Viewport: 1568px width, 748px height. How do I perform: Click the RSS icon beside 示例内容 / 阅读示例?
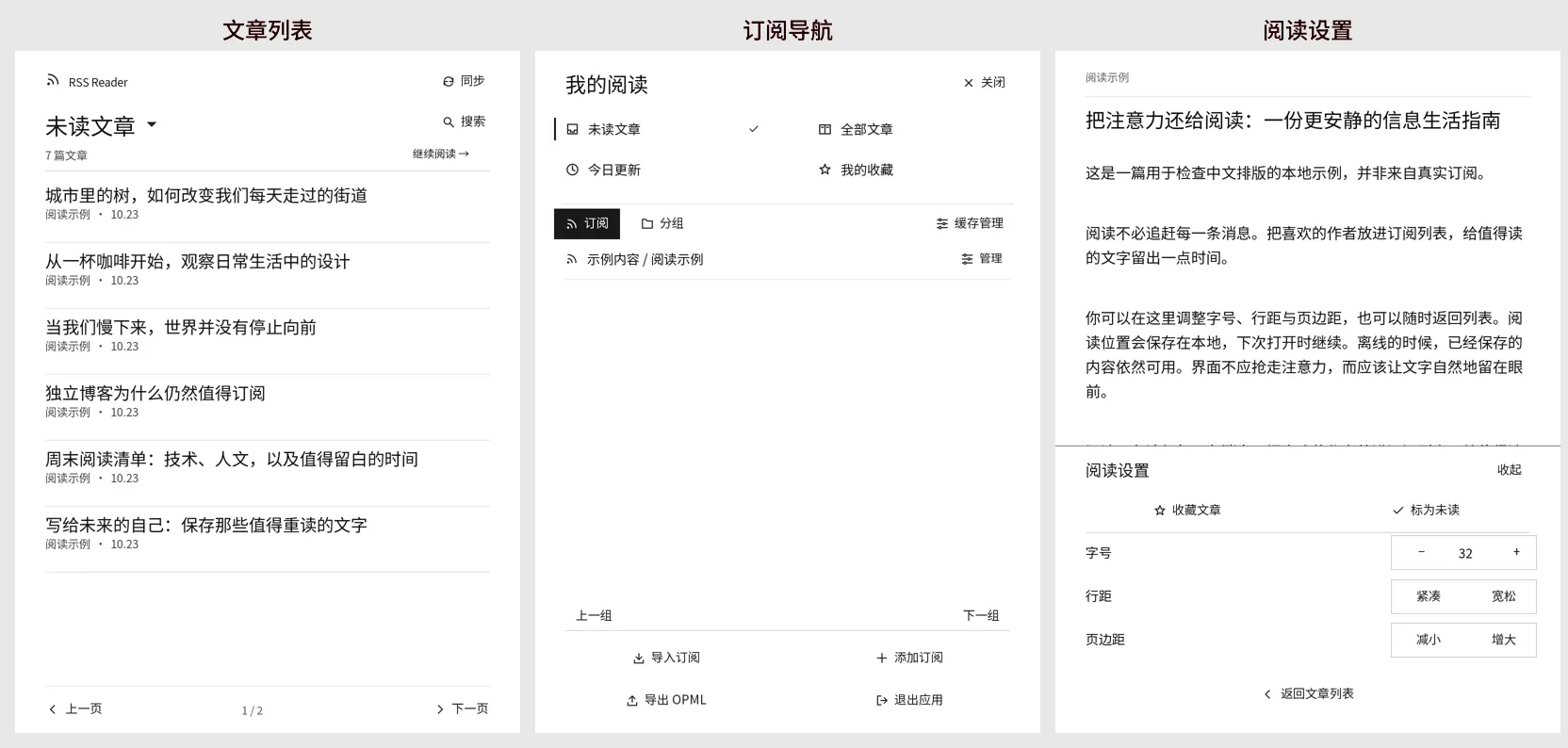click(571, 259)
